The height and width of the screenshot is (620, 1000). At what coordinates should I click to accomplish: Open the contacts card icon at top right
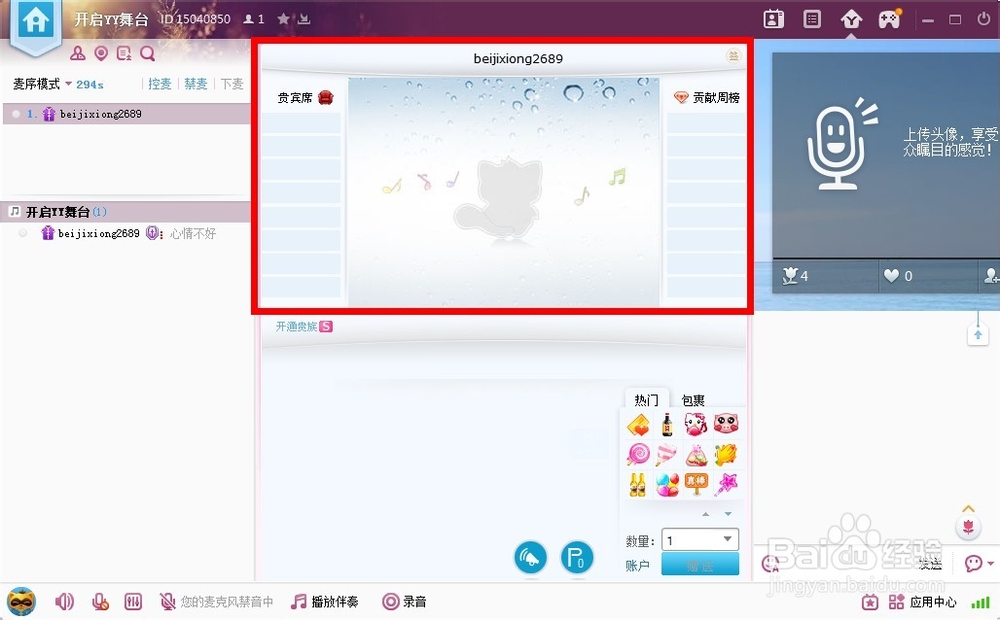tap(773, 19)
